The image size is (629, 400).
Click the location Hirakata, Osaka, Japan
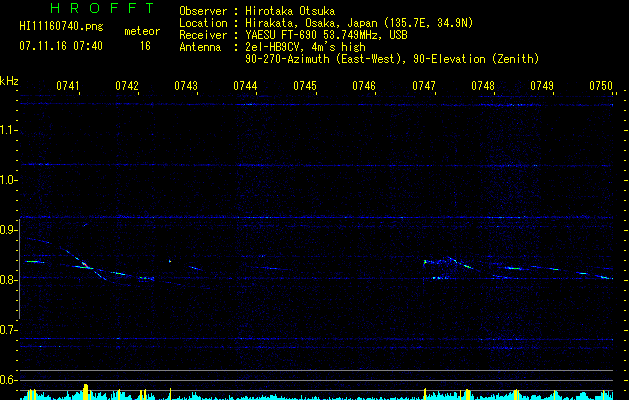[311, 23]
